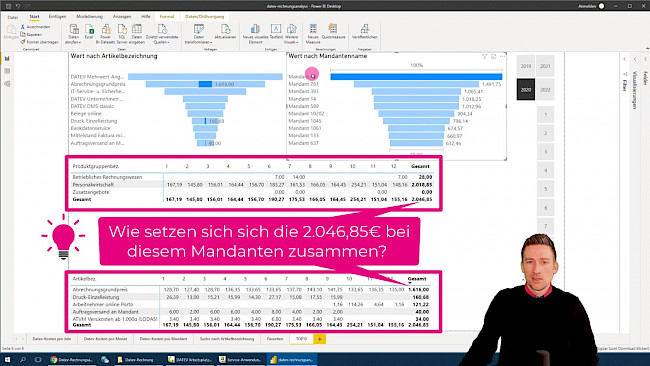The width and height of the screenshot is (650, 366).
Task: Go to the previous page tabs with the left arrow
Action: 17,339
